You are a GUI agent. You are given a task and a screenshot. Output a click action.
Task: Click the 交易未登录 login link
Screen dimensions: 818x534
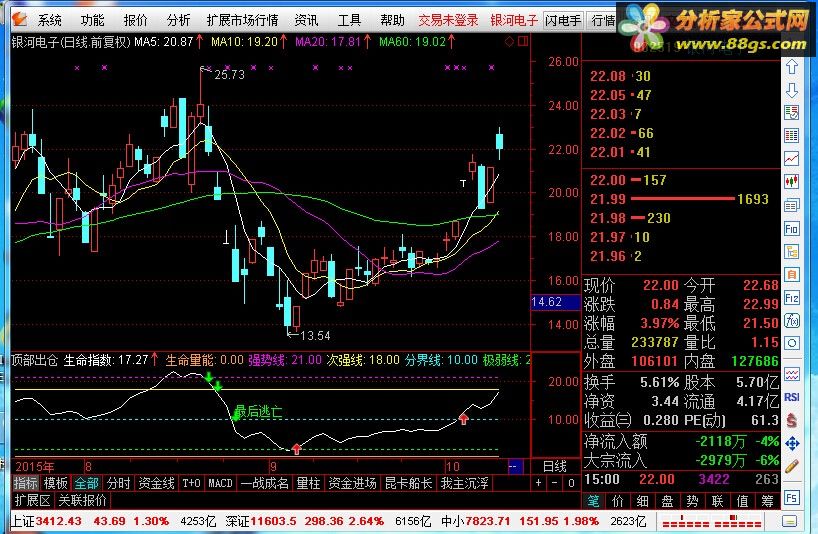pos(448,20)
